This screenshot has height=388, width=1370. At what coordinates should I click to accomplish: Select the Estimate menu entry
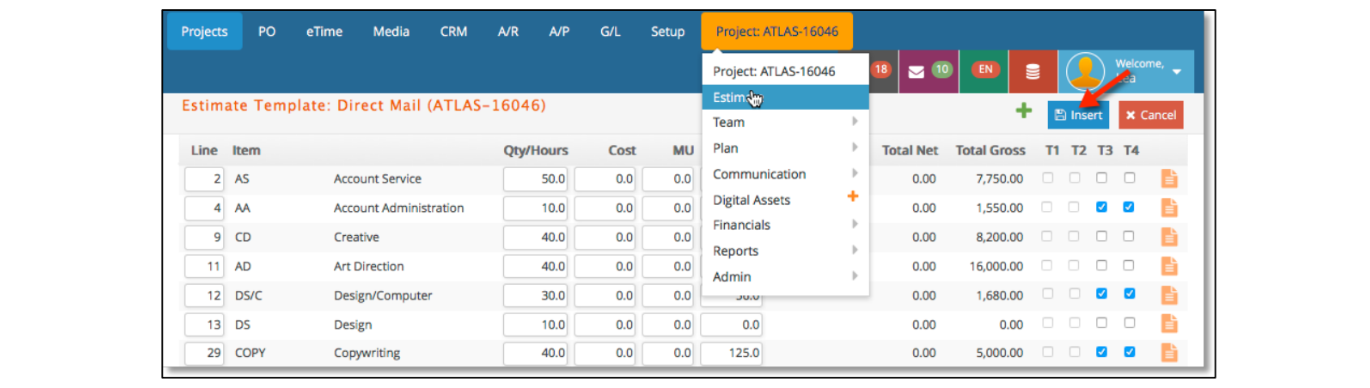pyautogui.click(x=785, y=97)
